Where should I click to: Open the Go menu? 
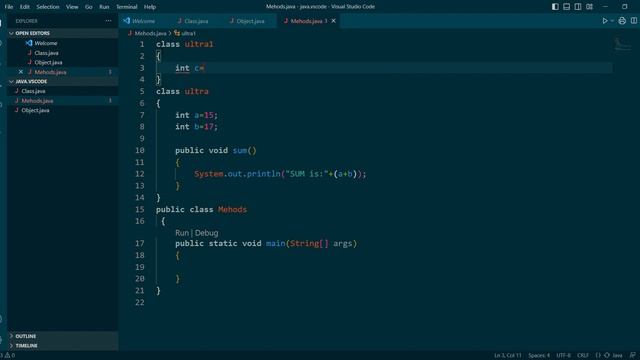coord(89,7)
